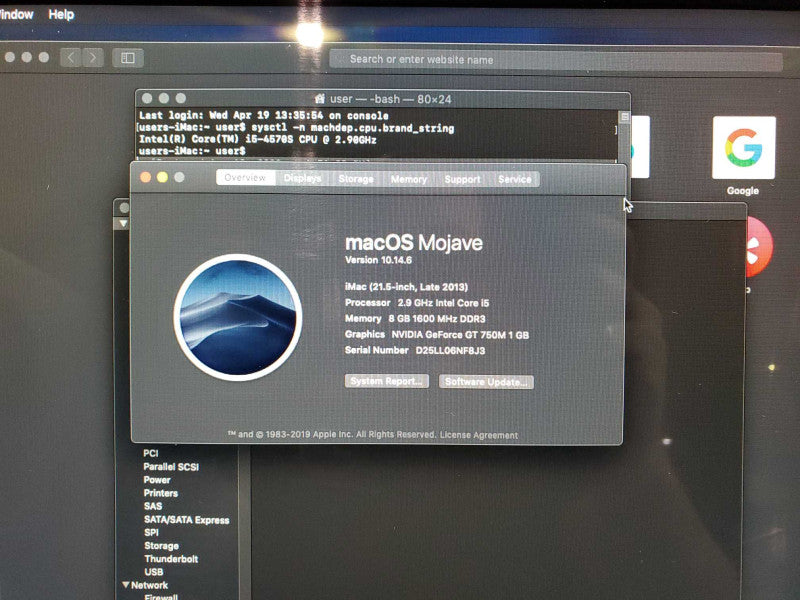Select Power in System Report sidebar
The width and height of the screenshot is (800, 600).
[x=157, y=480]
